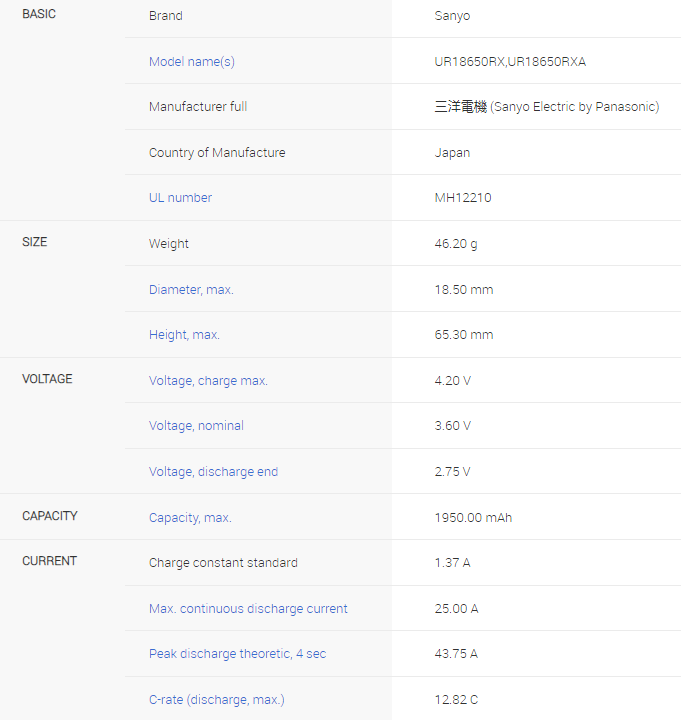Click the 'Diameter, max.' link
Image resolution: width=681 pixels, height=720 pixels.
(191, 290)
